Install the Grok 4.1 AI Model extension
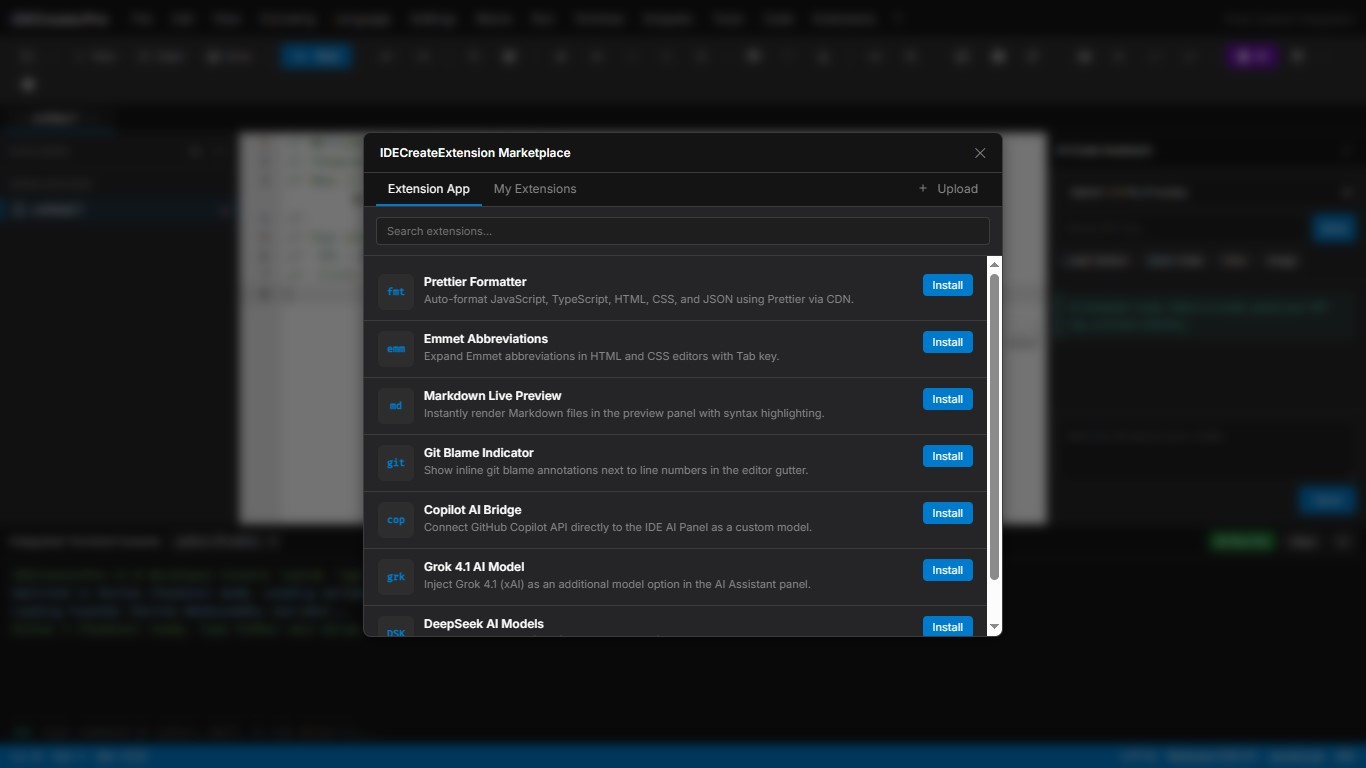1366x768 pixels. (x=947, y=570)
